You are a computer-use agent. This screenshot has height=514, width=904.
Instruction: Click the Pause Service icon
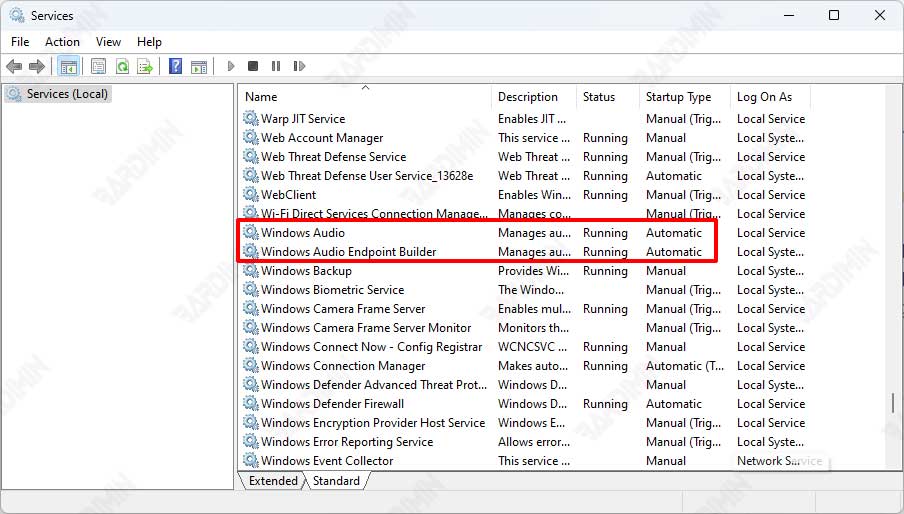click(276, 66)
